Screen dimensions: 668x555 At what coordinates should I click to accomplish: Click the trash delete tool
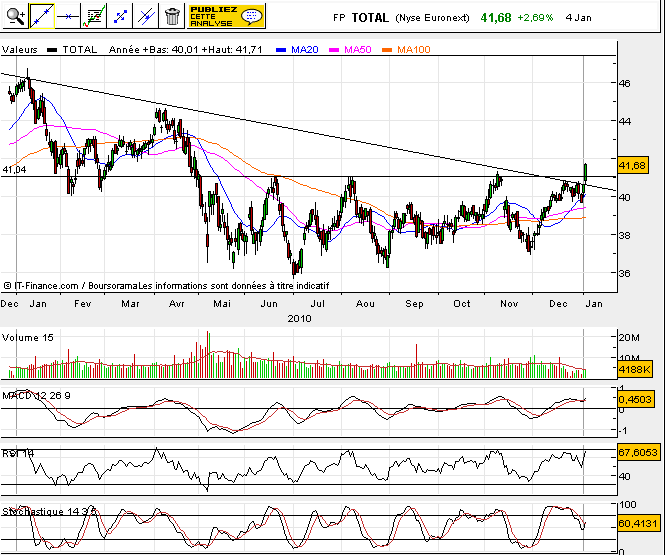(x=172, y=16)
